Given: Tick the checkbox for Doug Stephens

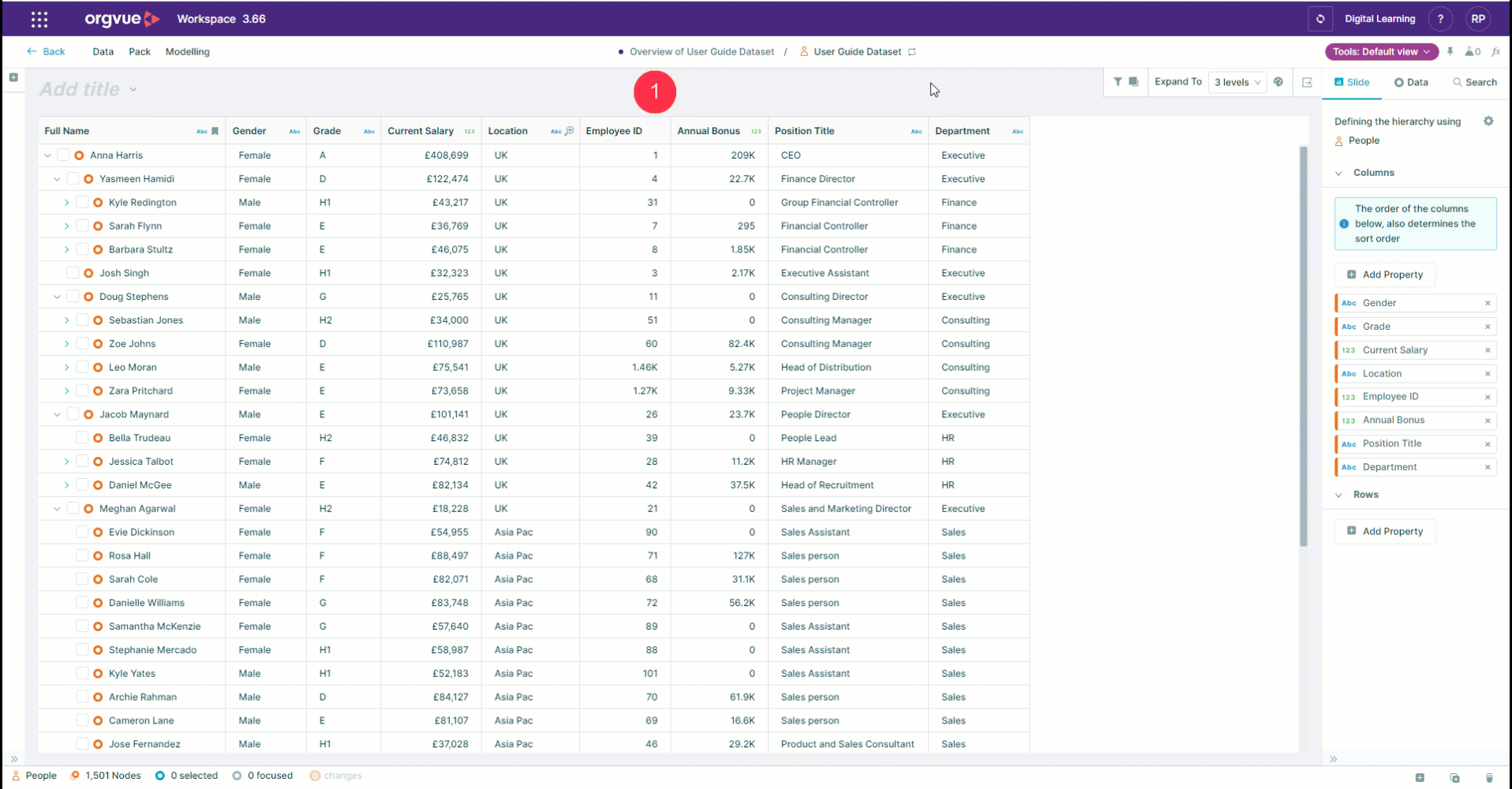Looking at the screenshot, I should click(73, 297).
